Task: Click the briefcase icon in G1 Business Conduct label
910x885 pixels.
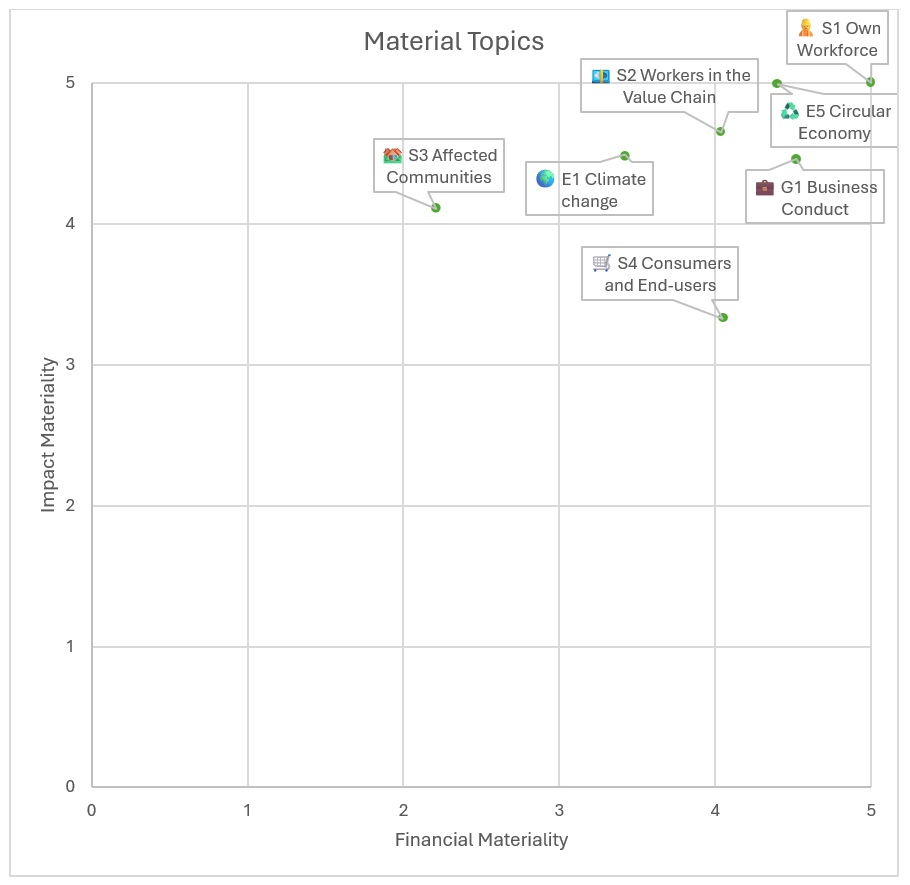Action: (x=765, y=187)
